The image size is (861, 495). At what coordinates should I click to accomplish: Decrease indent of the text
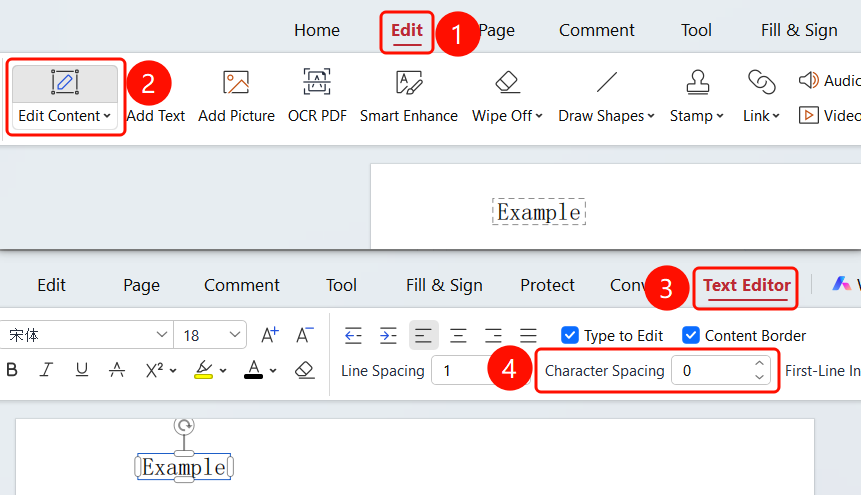pyautogui.click(x=353, y=335)
